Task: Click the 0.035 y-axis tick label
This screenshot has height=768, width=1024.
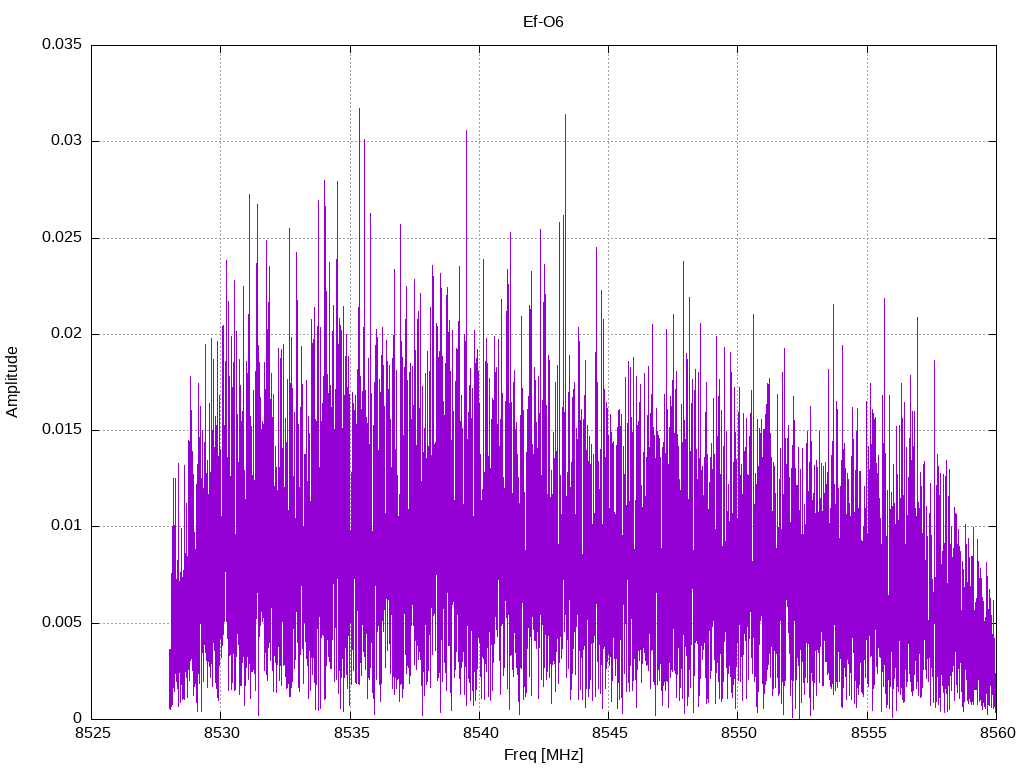Action: click(x=62, y=44)
